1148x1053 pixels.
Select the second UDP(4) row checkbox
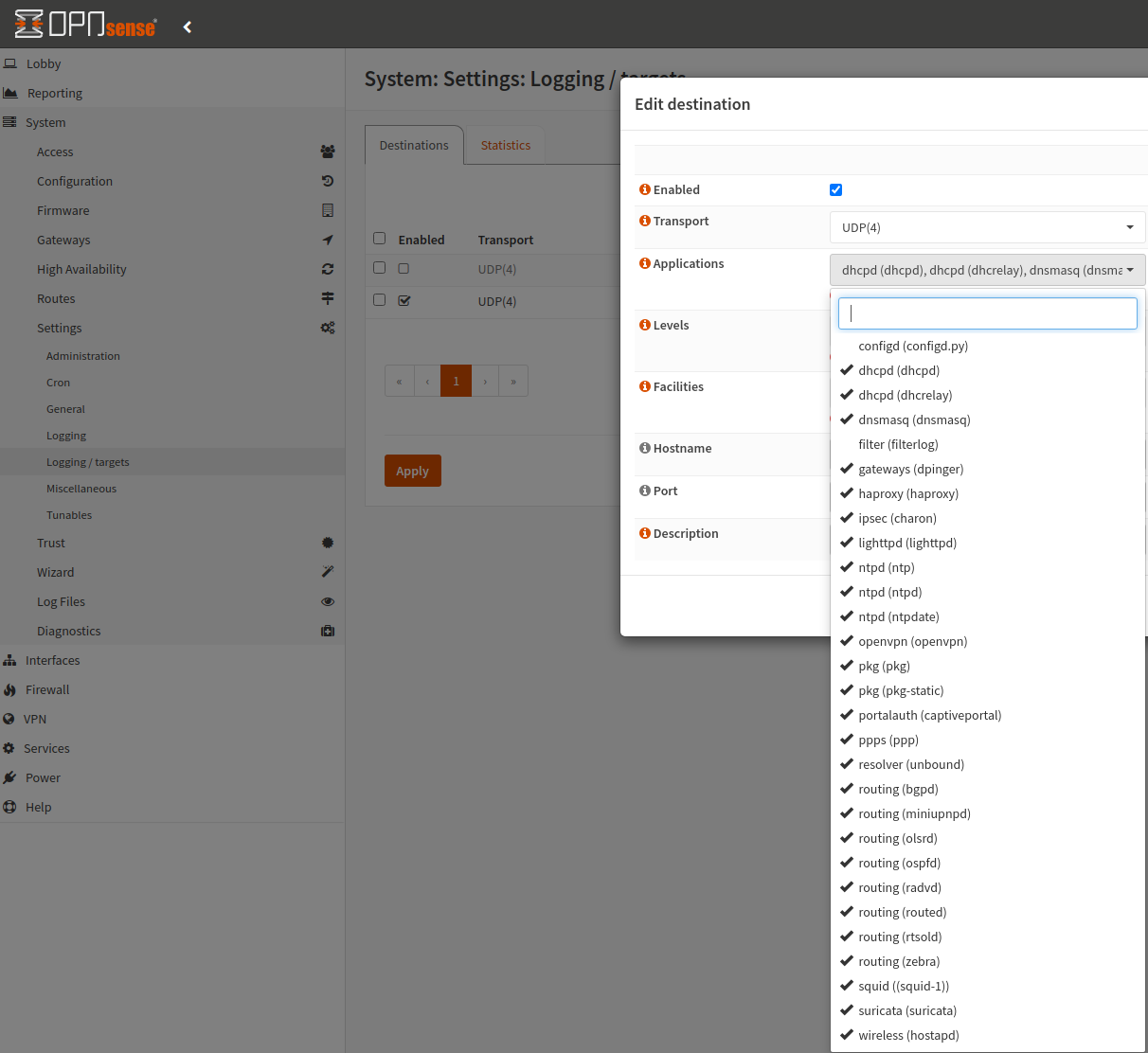pyautogui.click(x=380, y=299)
